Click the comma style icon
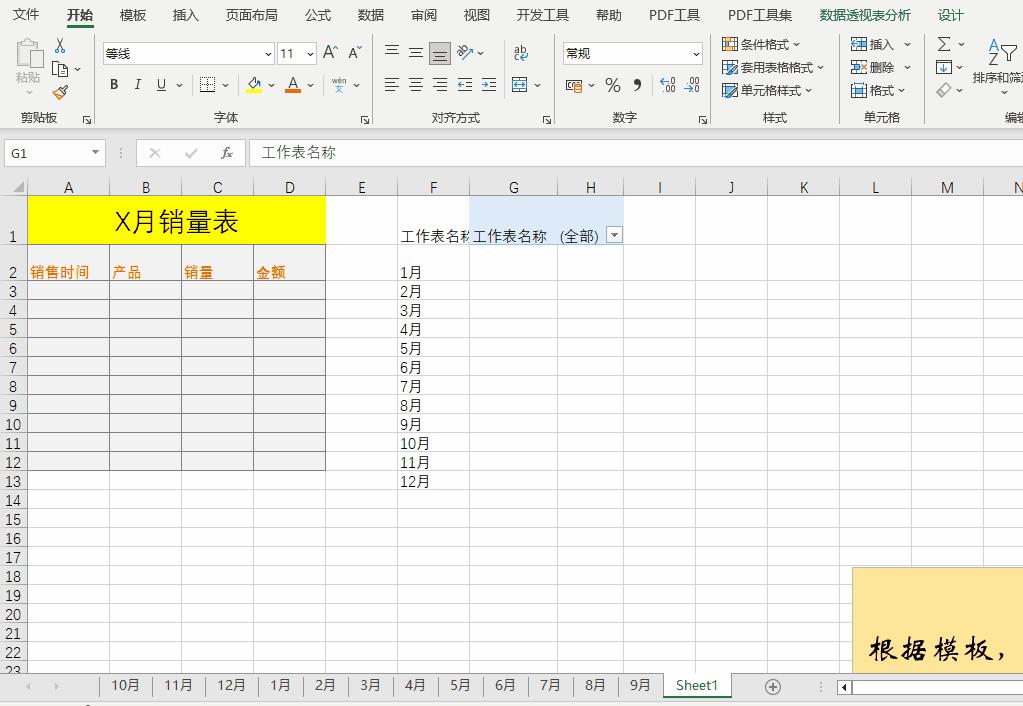 pos(637,86)
